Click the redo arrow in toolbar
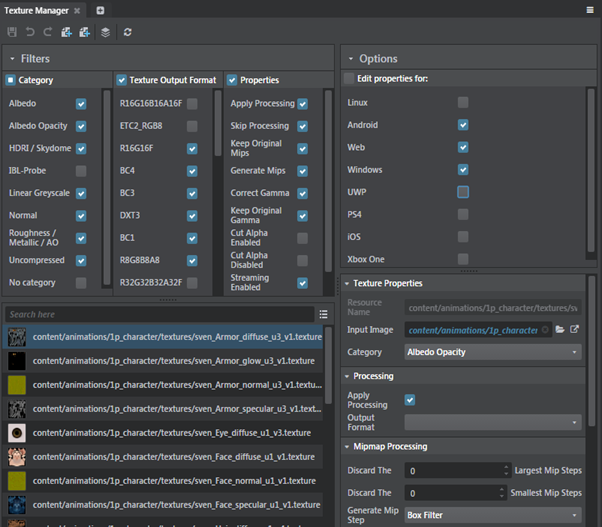This screenshot has height=527, width=602. coord(47,33)
